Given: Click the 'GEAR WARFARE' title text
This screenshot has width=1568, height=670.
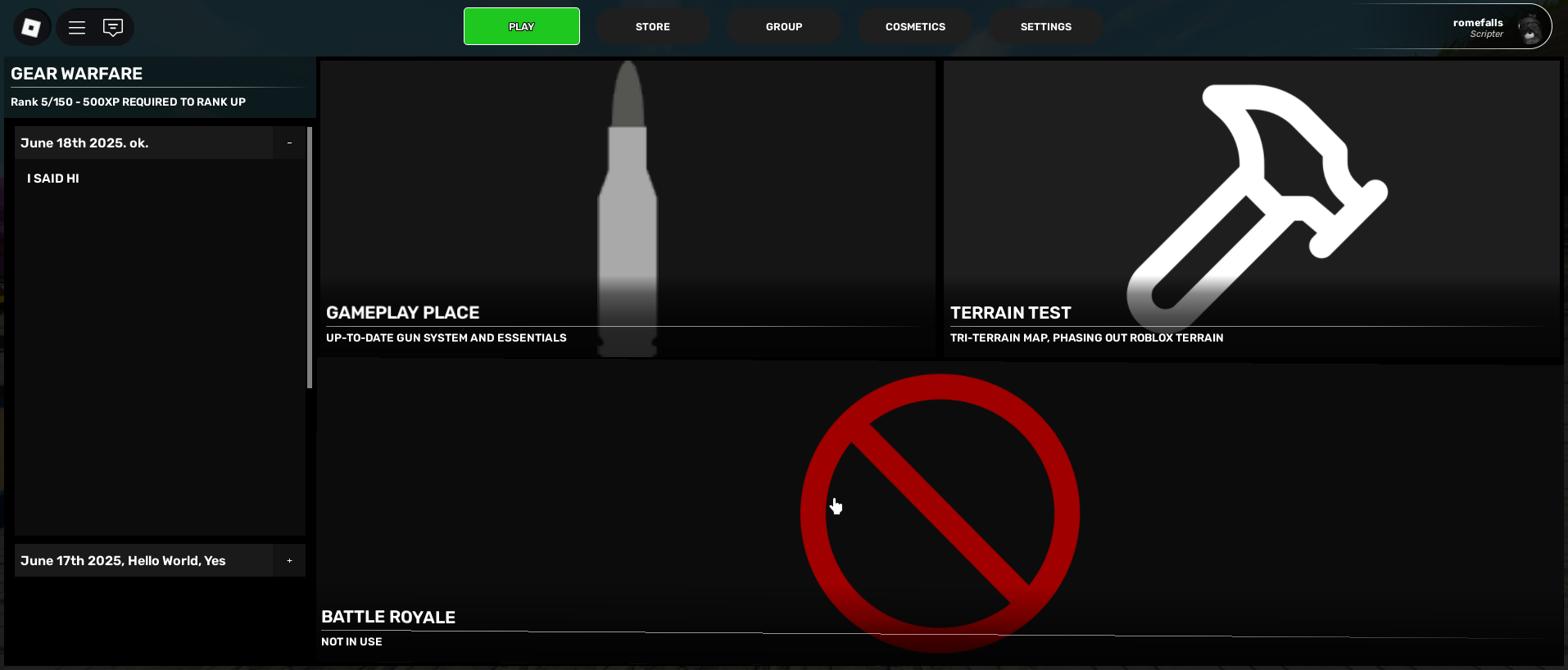Looking at the screenshot, I should [77, 74].
